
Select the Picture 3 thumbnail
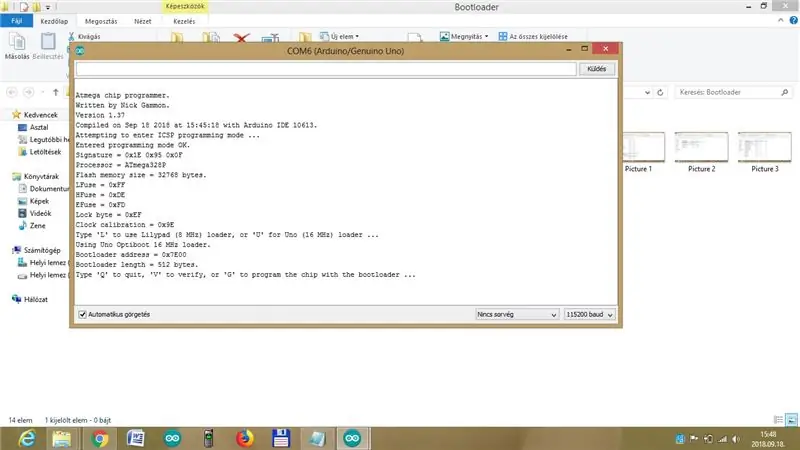click(x=765, y=152)
